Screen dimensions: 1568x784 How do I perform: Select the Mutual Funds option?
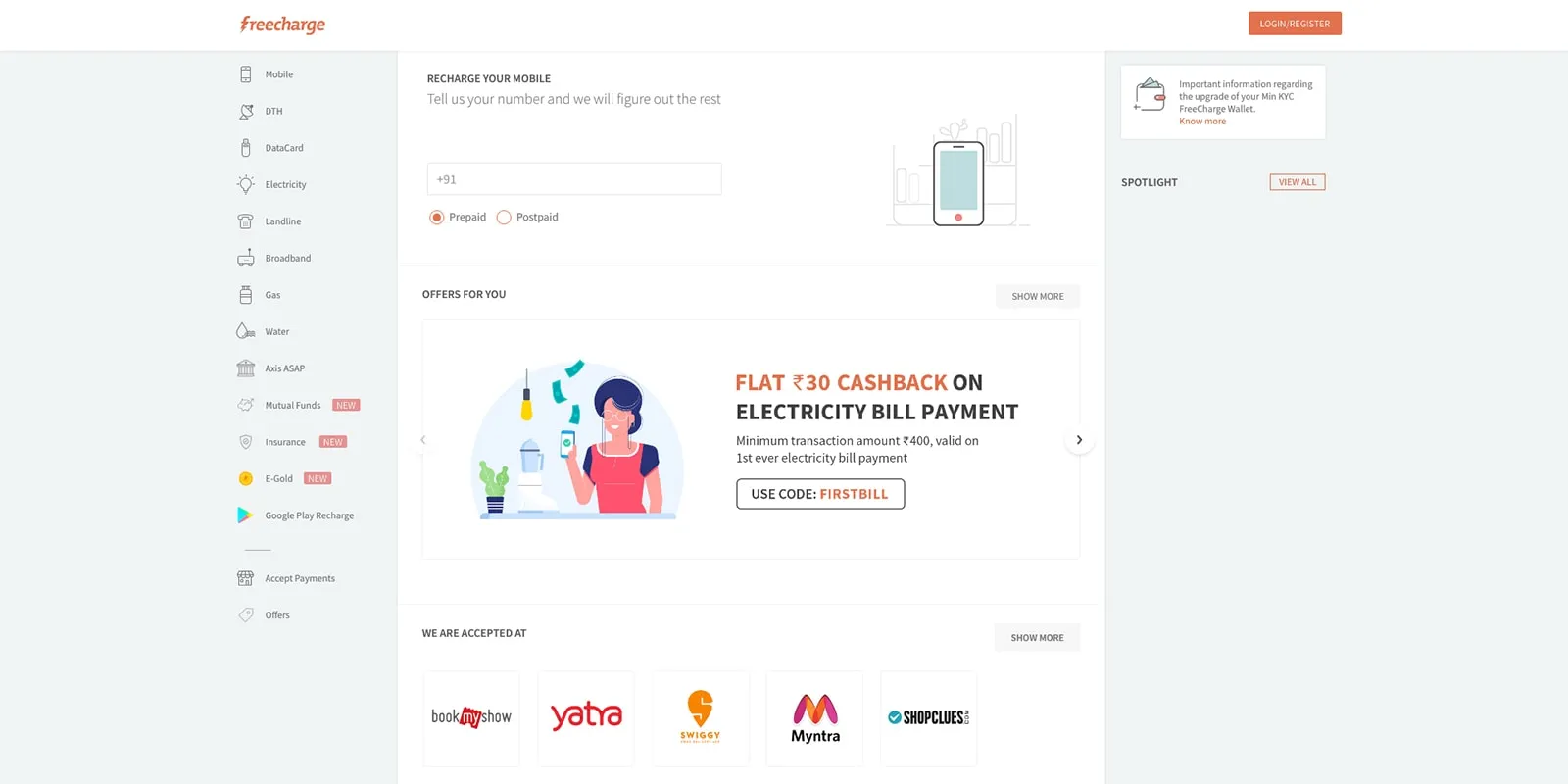pos(292,405)
